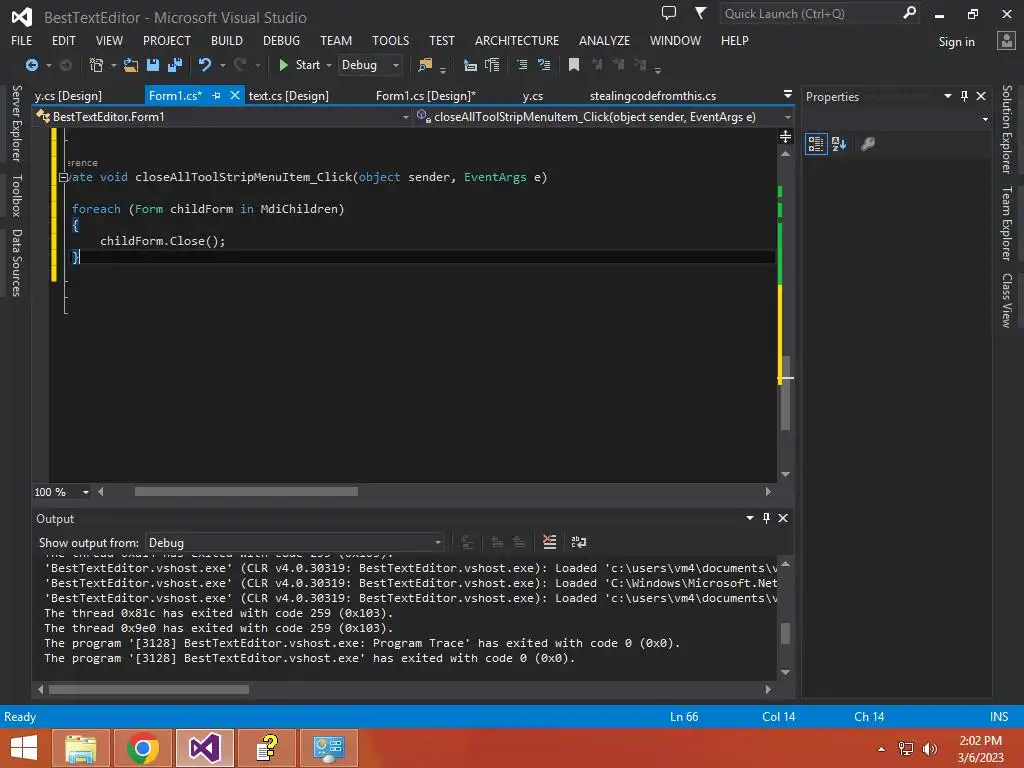
Task: Open the Properties object selector dropdown
Action: pyautogui.click(x=985, y=120)
